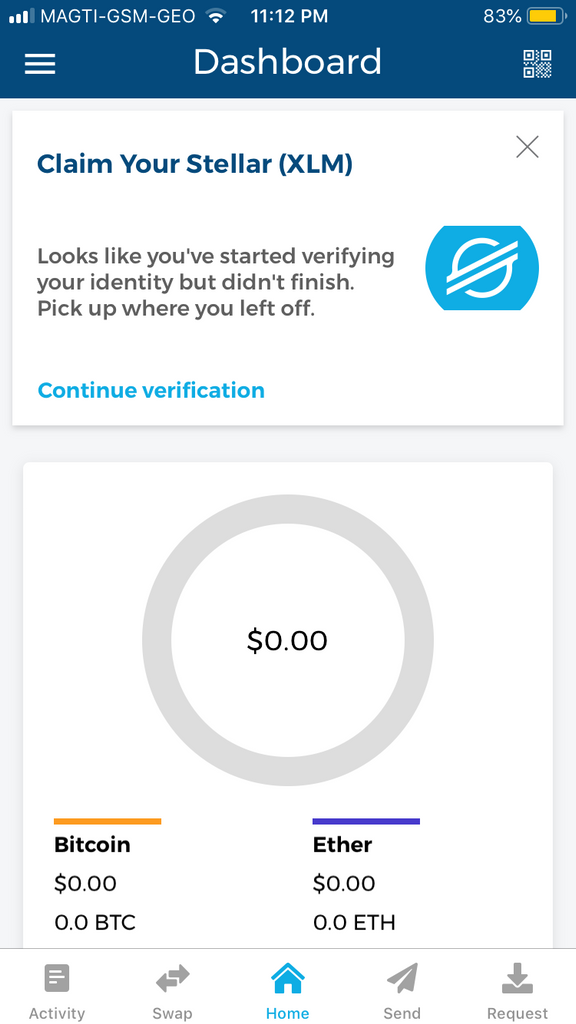The height and width of the screenshot is (1024, 576).
Task: Open the Activity tab icon
Action: tap(57, 978)
